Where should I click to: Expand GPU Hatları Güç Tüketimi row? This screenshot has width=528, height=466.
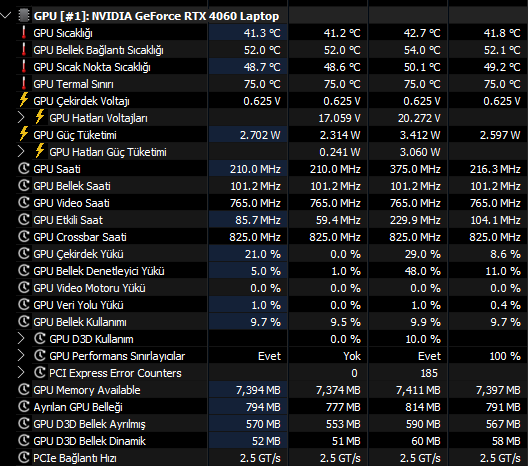[x=21, y=152]
